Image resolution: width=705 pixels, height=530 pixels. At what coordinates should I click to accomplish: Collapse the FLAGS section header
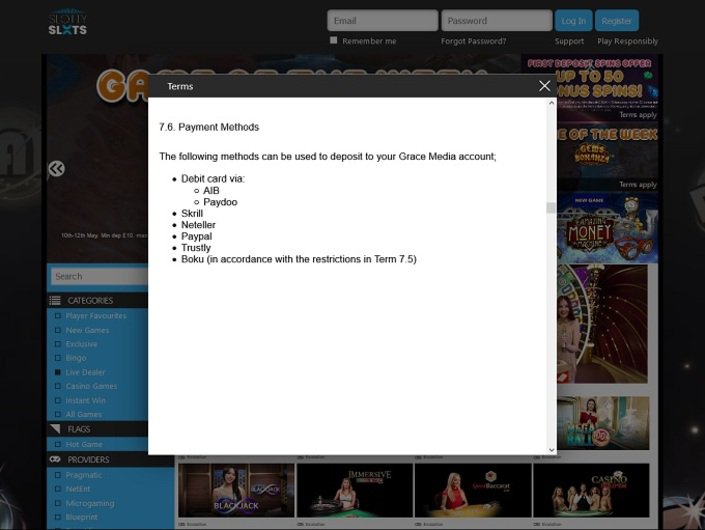(x=98, y=429)
